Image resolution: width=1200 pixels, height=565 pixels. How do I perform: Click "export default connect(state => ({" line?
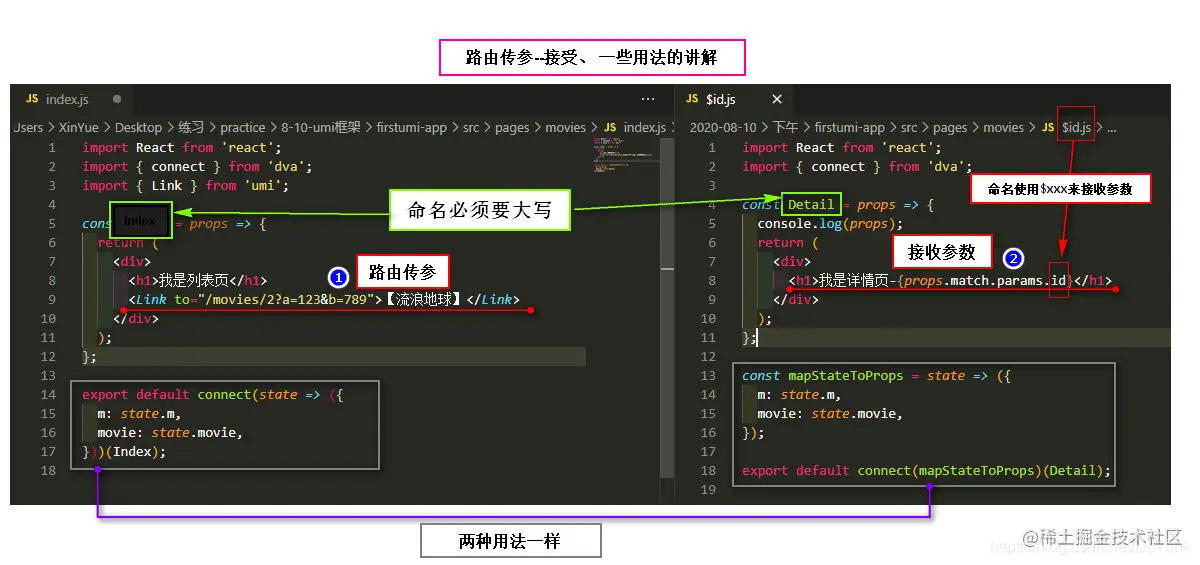(213, 394)
